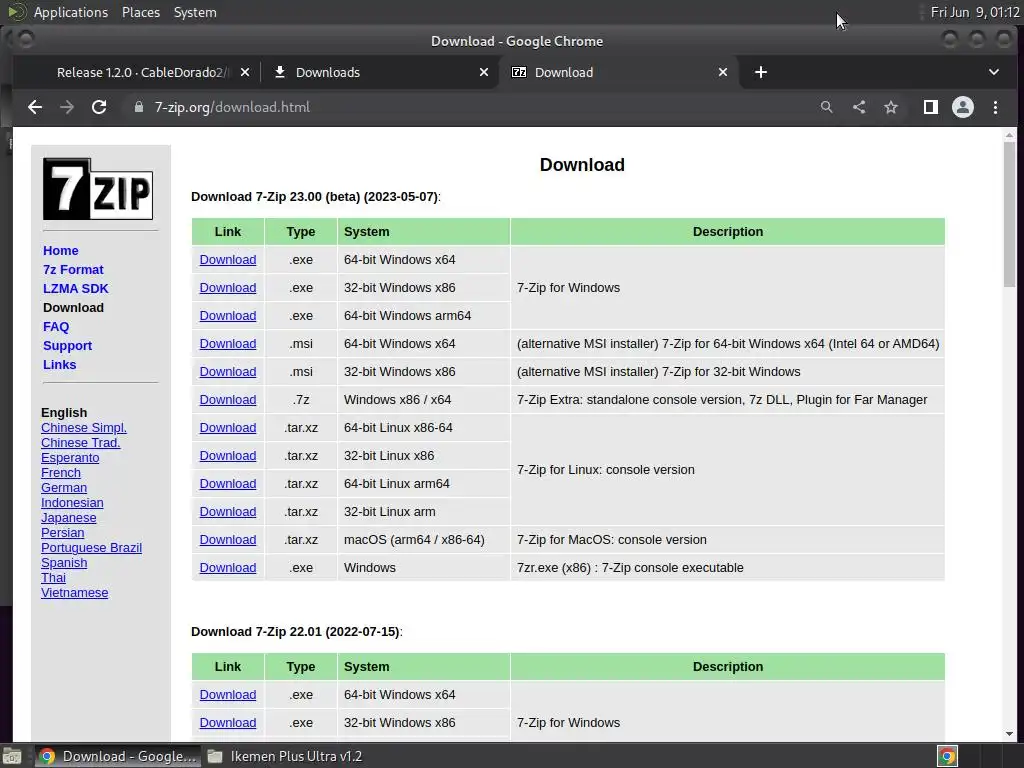The image size is (1024, 768).
Task: Switch language to Chinese Simpl.
Action: coord(84,428)
